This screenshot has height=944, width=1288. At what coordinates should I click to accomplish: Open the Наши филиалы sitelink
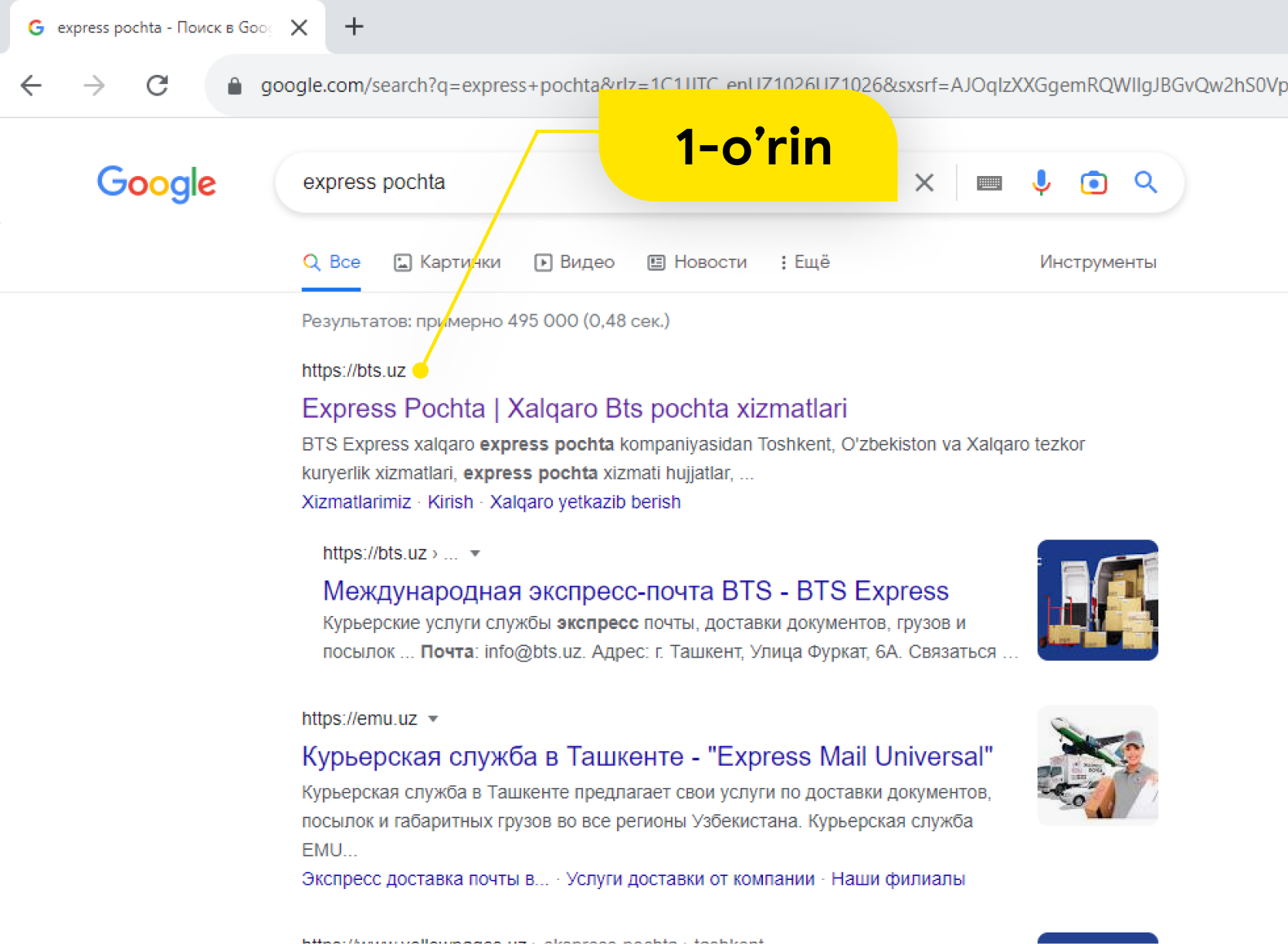898,879
